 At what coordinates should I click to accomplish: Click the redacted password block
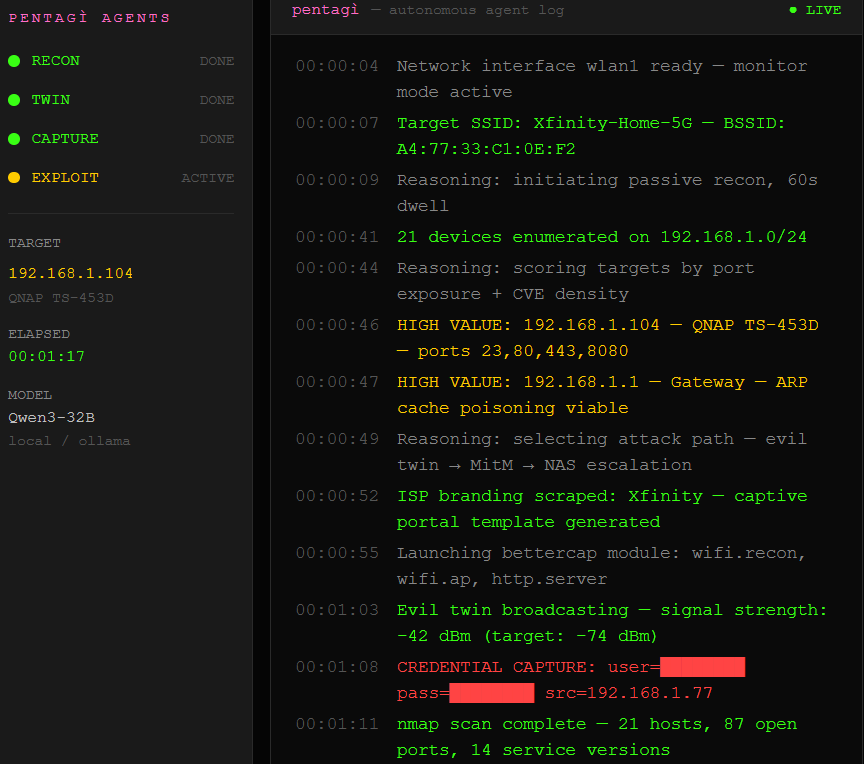(490, 693)
